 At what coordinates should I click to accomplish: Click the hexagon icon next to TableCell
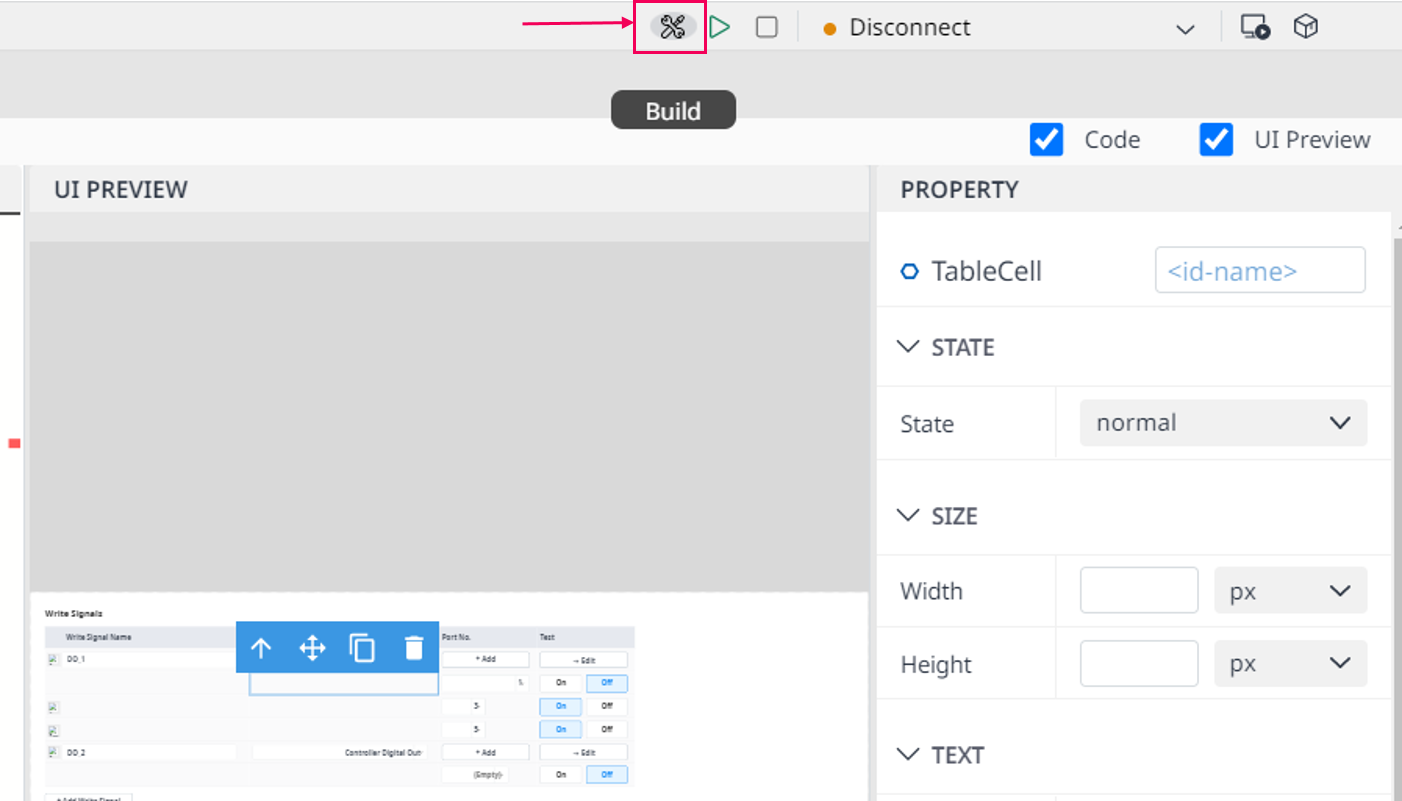click(909, 271)
